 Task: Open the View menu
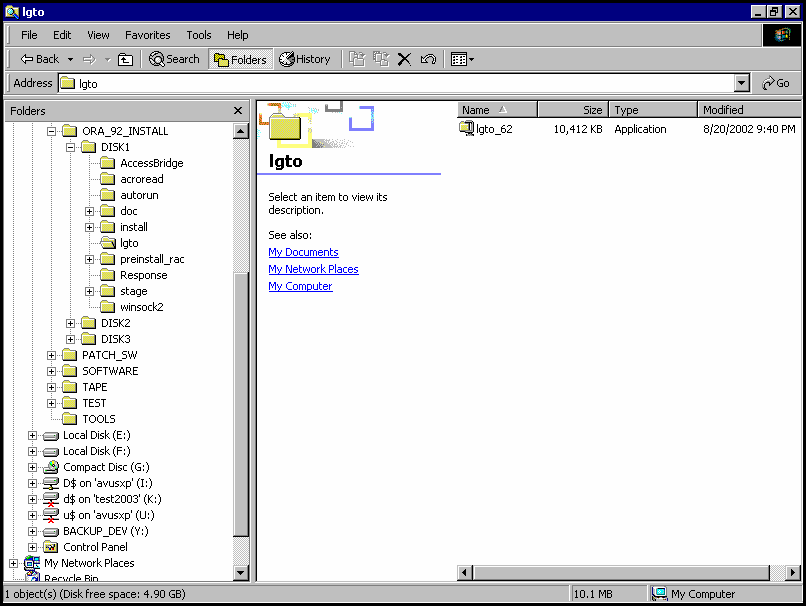(x=98, y=35)
